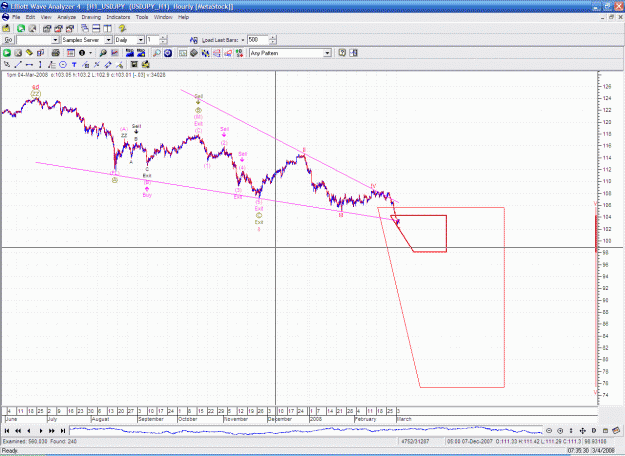Select the text T drawing tool
Image resolution: width=625 pixels, height=456 pixels.
tap(74, 65)
